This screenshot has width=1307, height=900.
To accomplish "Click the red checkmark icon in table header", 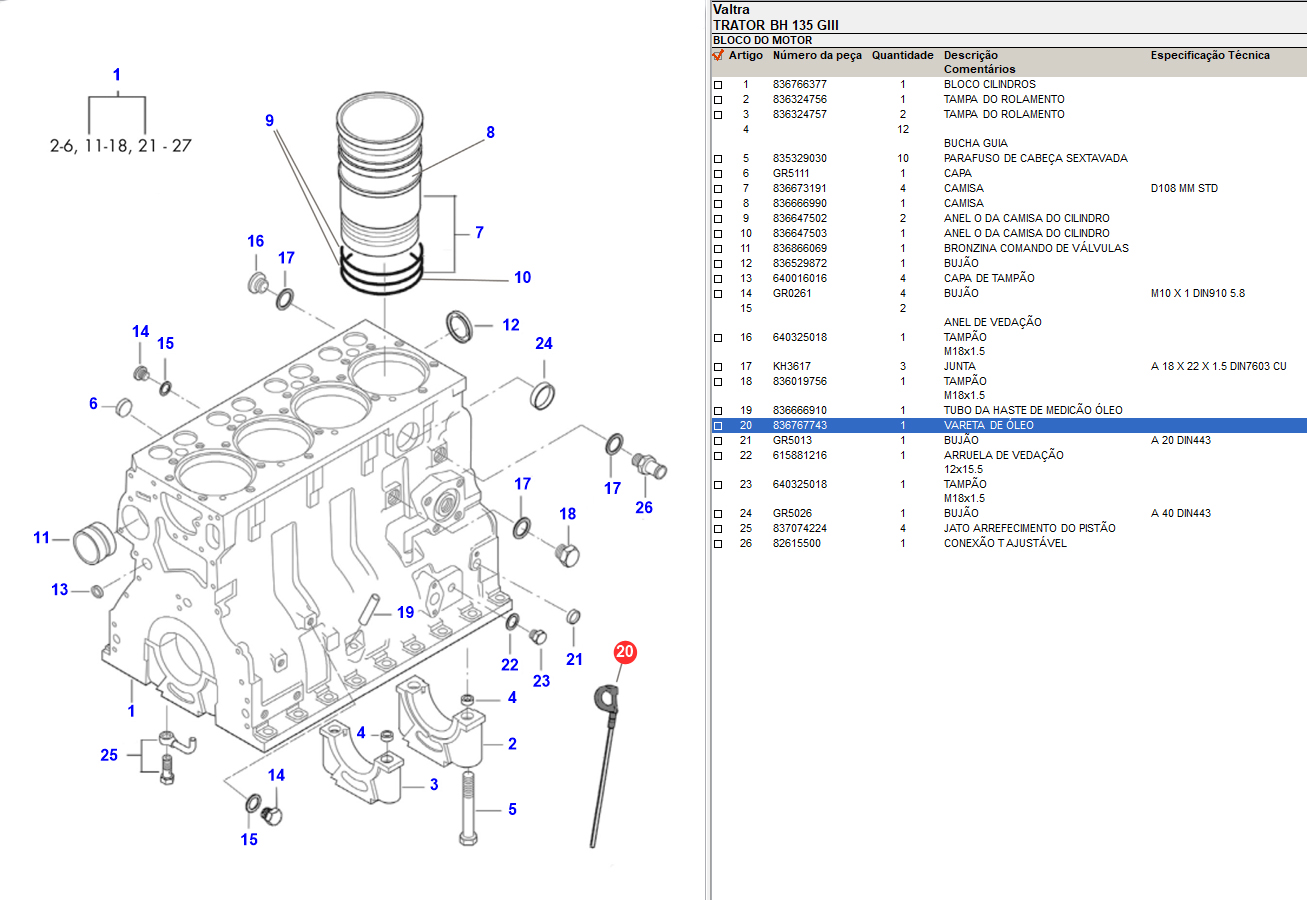I will pos(717,55).
